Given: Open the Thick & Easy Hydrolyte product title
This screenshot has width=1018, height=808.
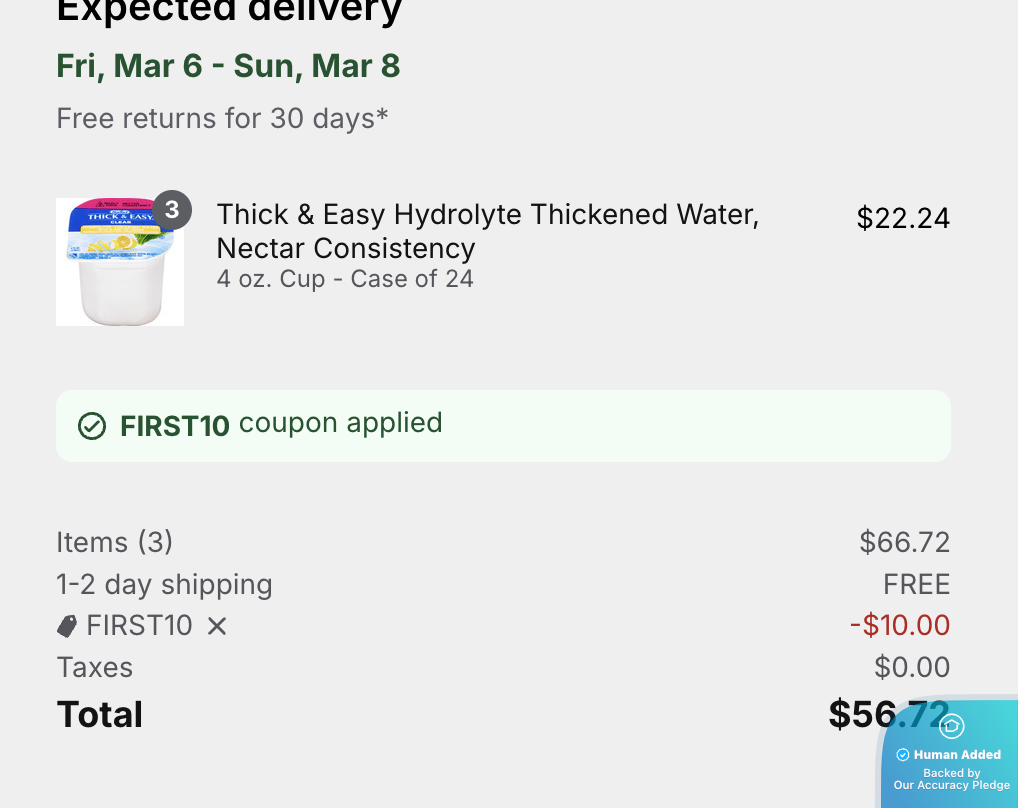Looking at the screenshot, I should pos(487,231).
